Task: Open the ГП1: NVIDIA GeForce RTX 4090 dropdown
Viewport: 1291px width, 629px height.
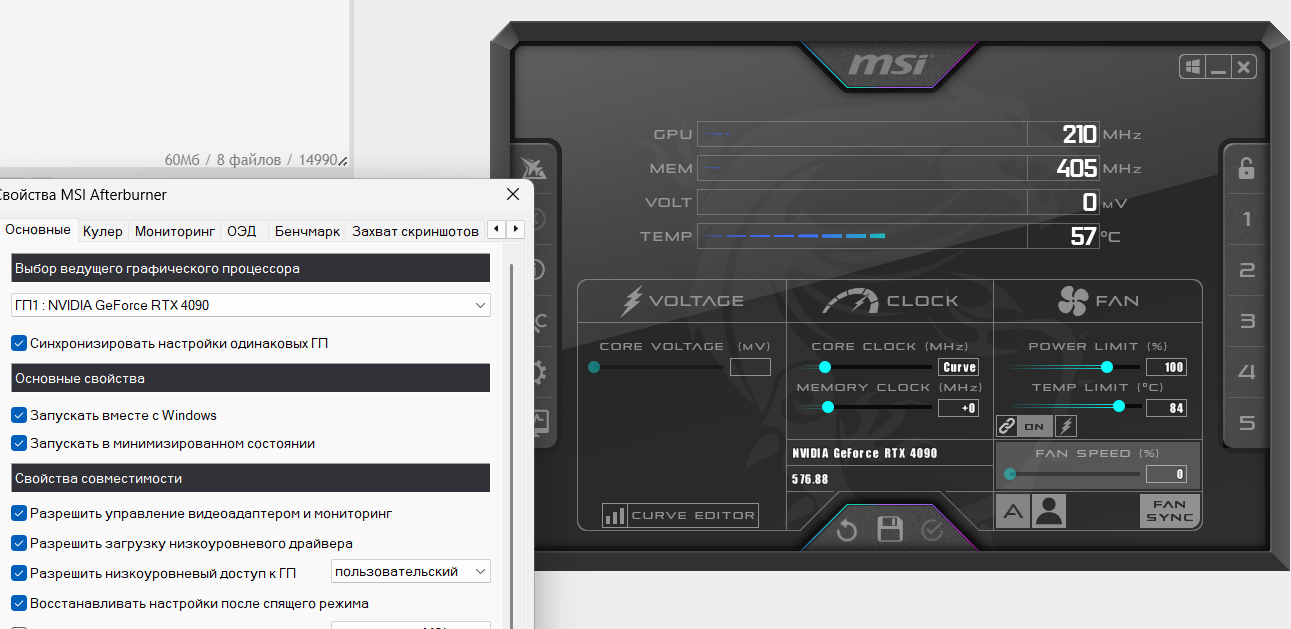Action: 251,305
